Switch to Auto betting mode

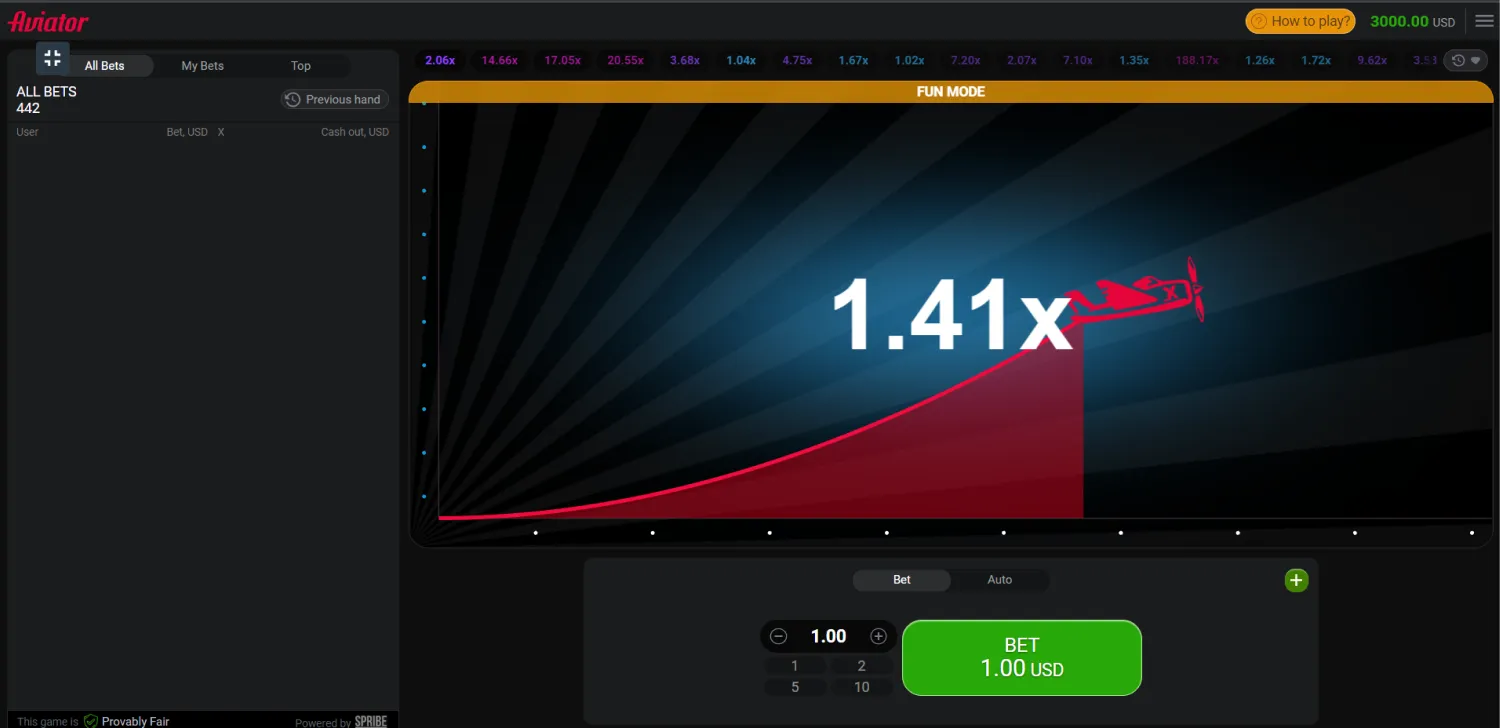(999, 580)
